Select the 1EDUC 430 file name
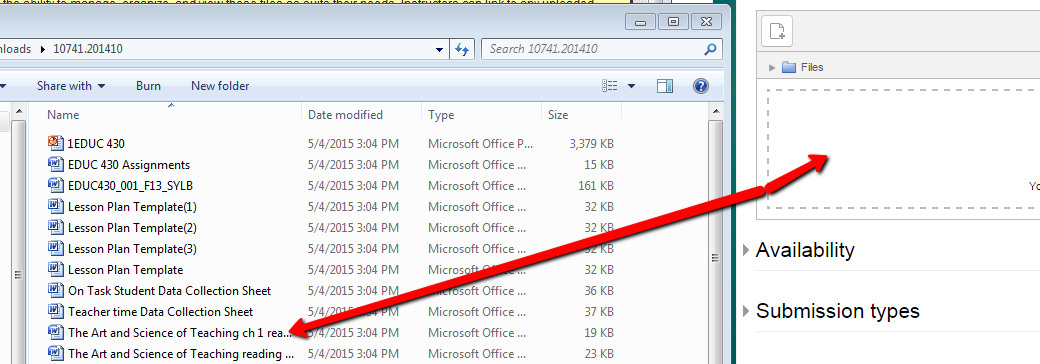The height and width of the screenshot is (364, 1040). pyautogui.click(x=96, y=143)
